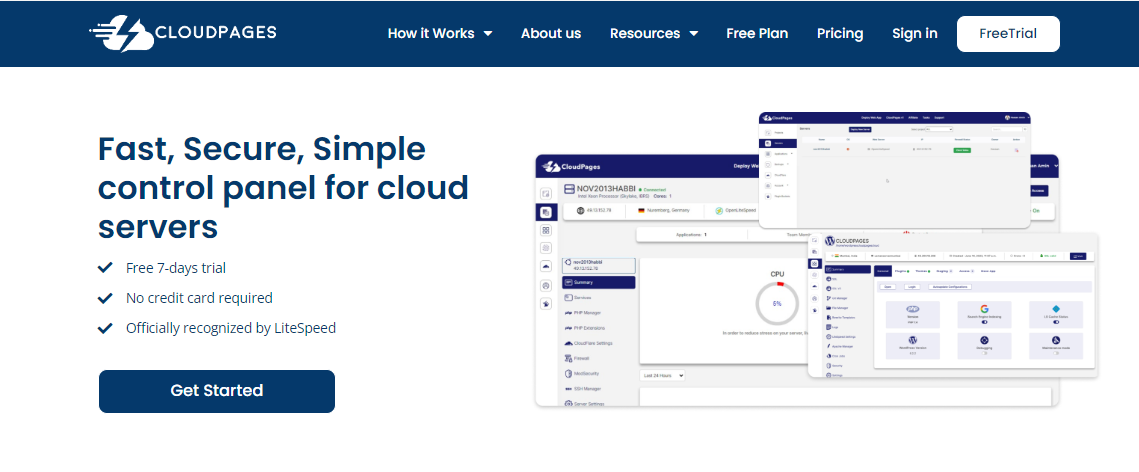
Task: Click the CloudPages logo in the header
Action: (x=182, y=33)
